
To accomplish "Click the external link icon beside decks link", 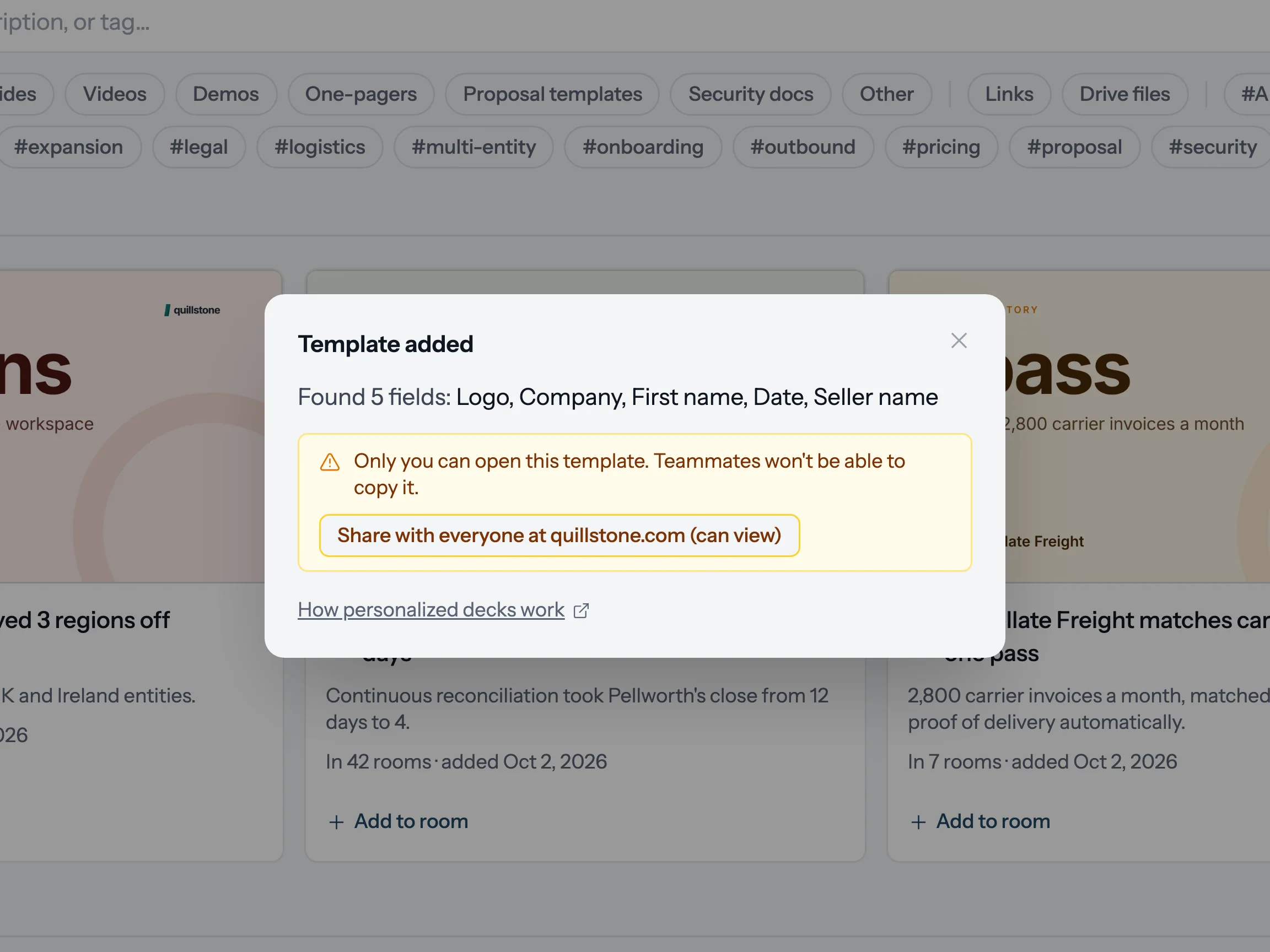I will (x=581, y=610).
